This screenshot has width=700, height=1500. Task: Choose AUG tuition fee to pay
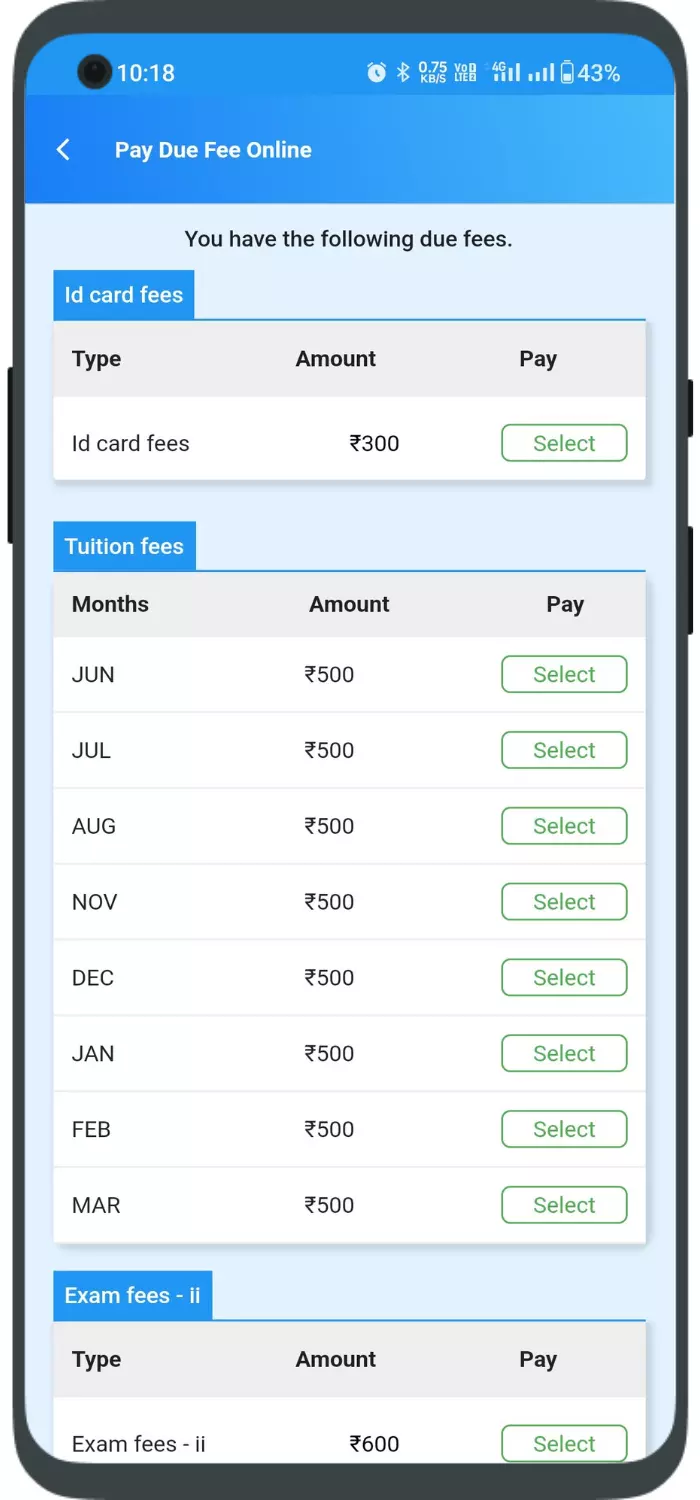coord(563,826)
